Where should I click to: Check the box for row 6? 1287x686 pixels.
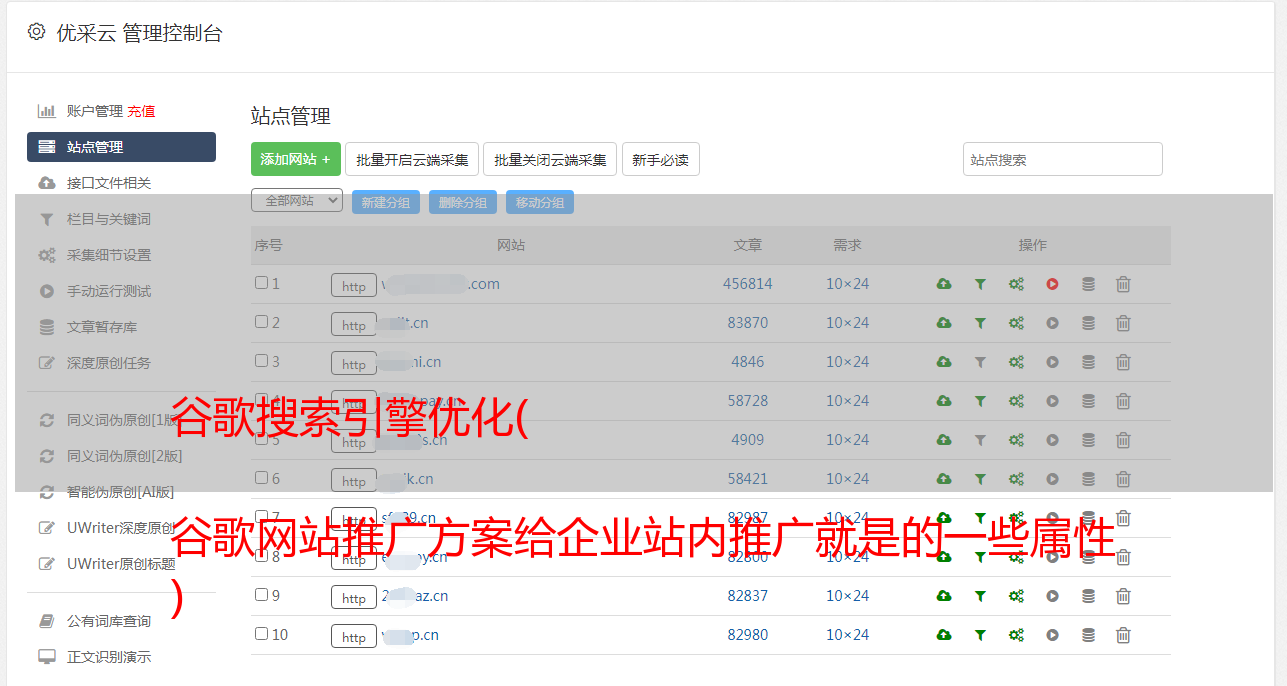(x=261, y=478)
